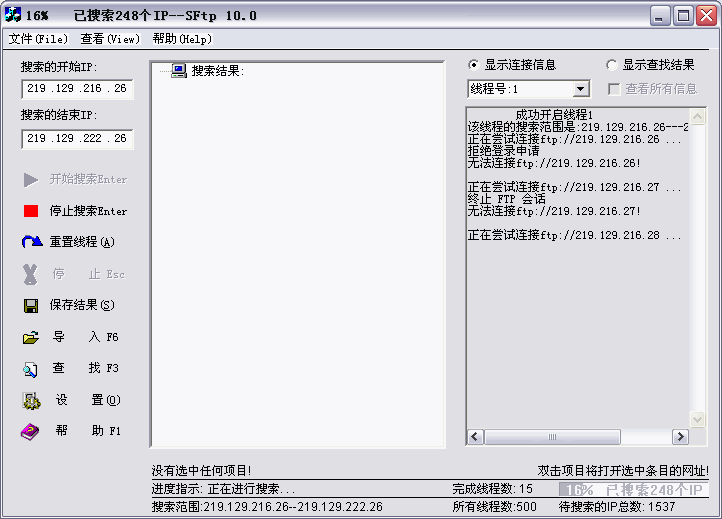Open the 文件(File) menu
Viewport: 722px width, 519px height.
(x=38, y=39)
